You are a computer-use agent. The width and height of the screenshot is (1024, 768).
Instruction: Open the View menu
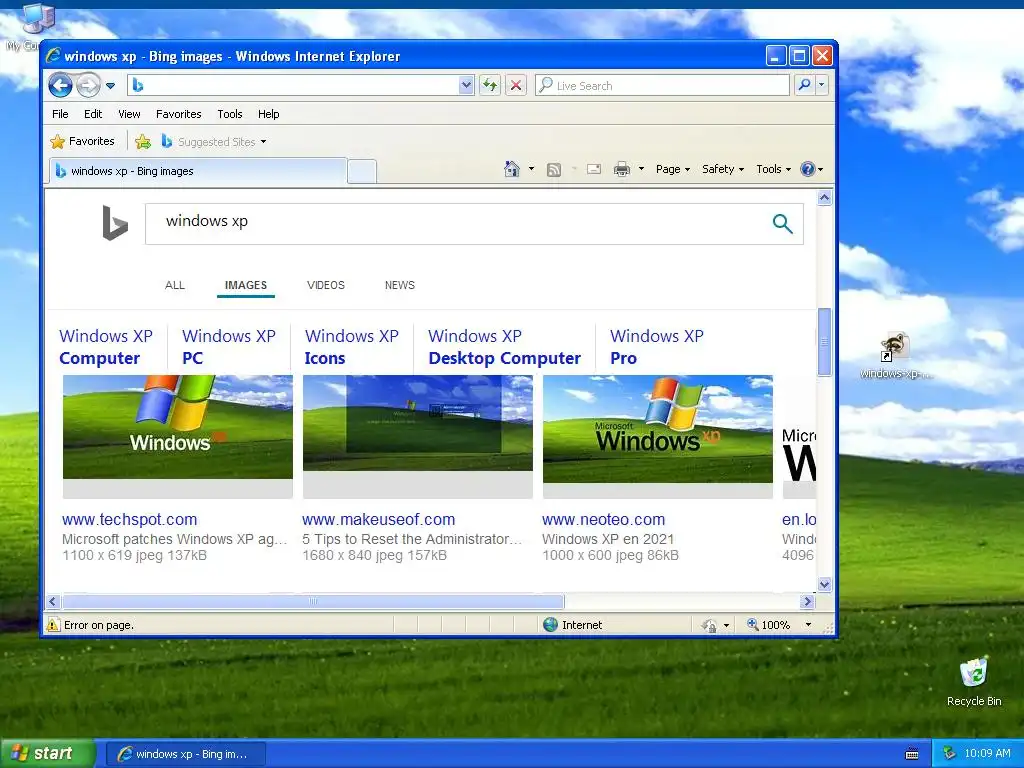[129, 114]
